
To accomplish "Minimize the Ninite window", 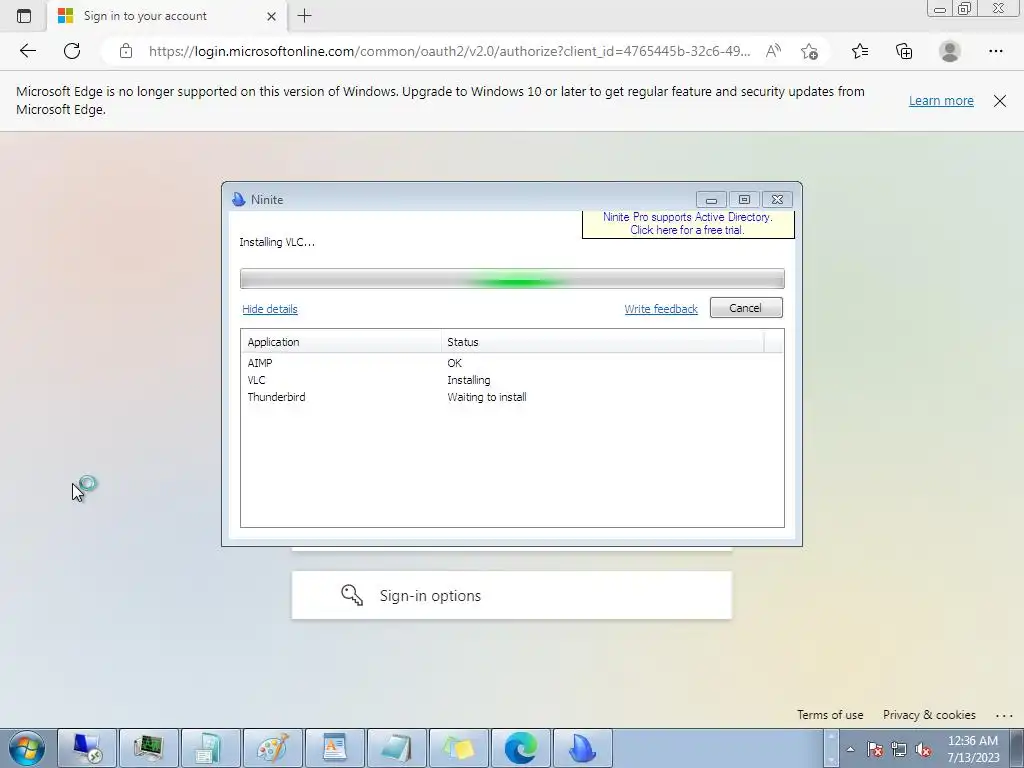I will click(x=711, y=199).
